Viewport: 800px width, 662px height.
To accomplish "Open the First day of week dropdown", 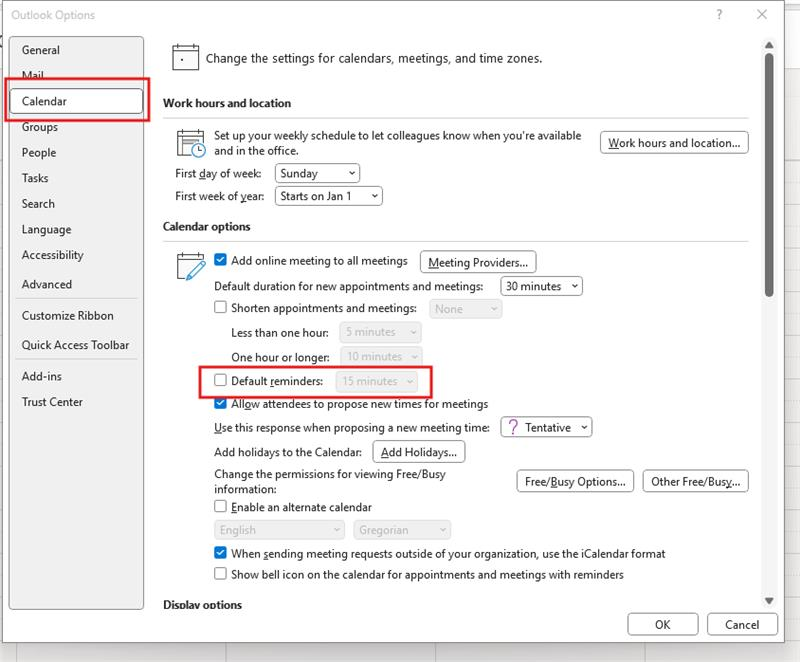I will click(x=317, y=173).
